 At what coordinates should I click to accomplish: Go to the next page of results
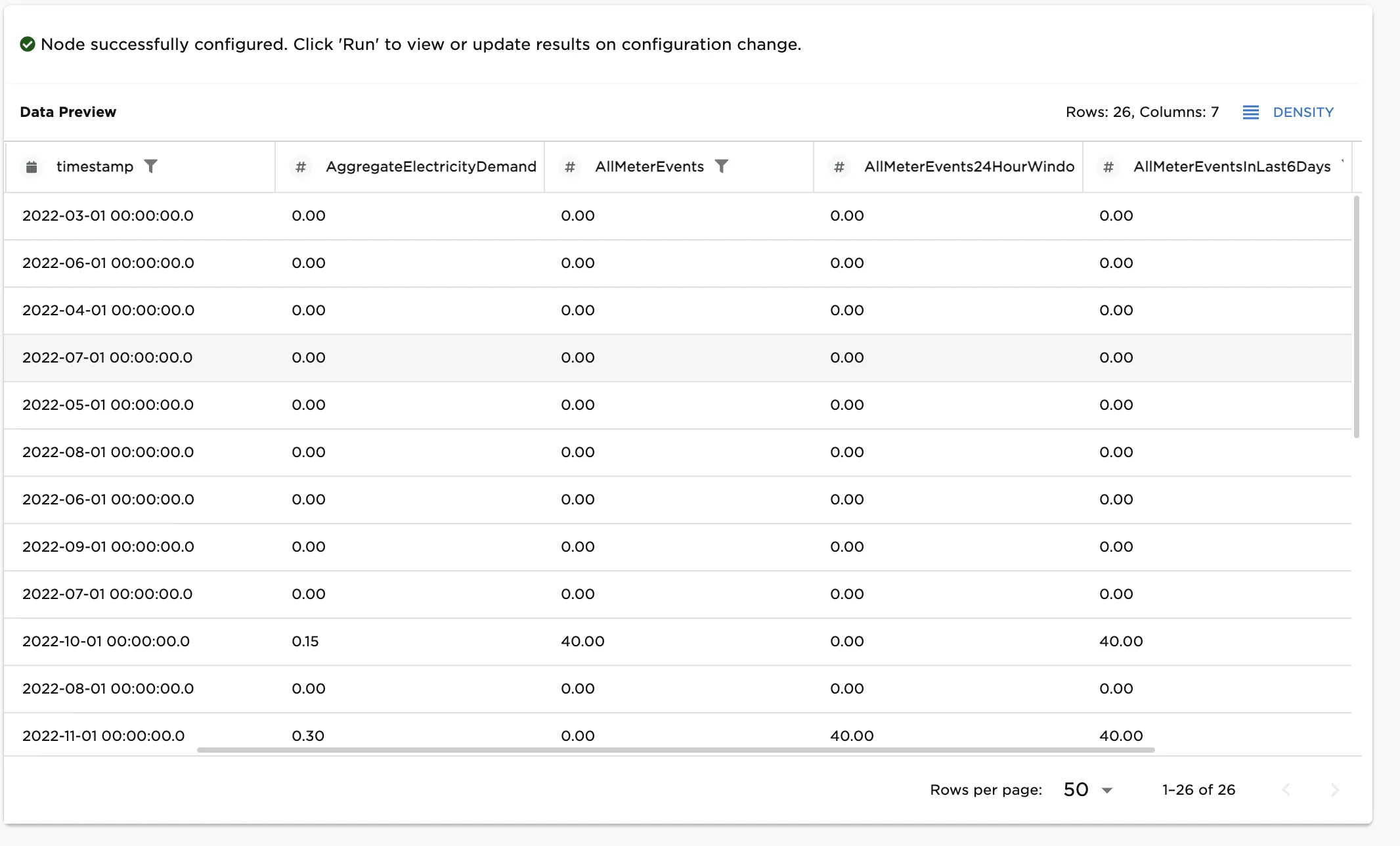[x=1334, y=790]
